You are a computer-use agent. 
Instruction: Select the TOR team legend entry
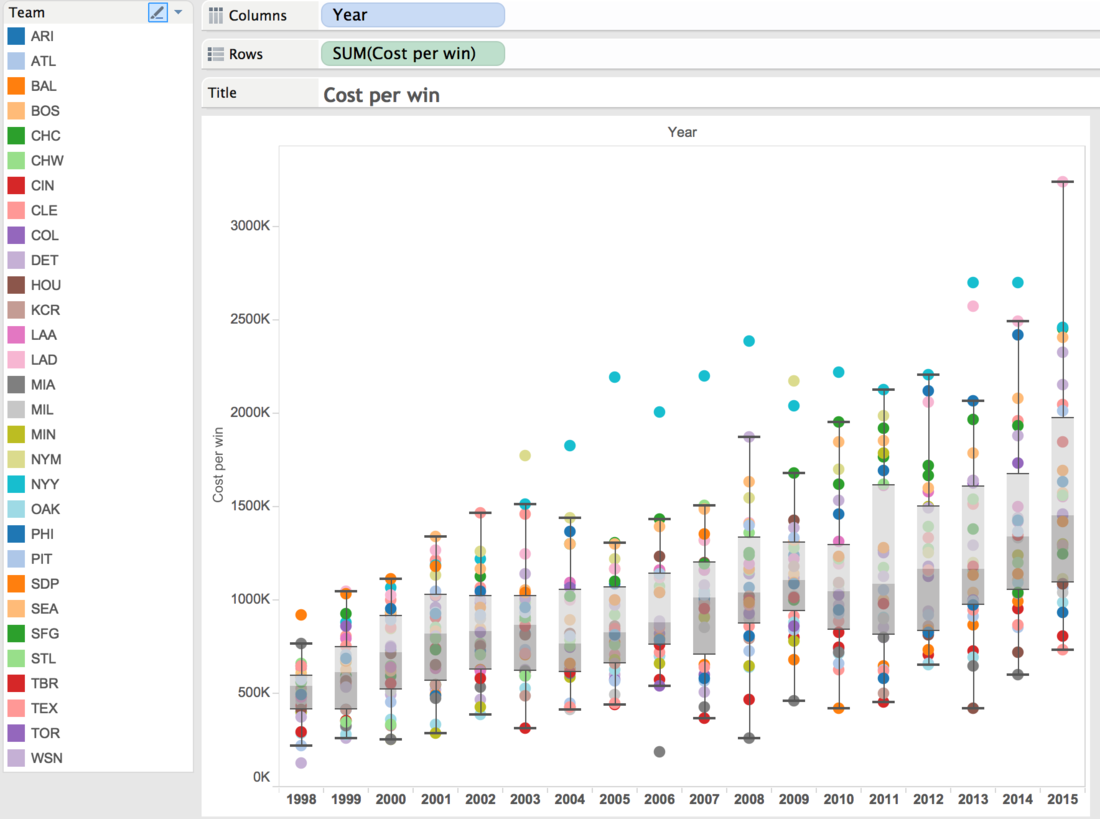pyautogui.click(x=45, y=733)
